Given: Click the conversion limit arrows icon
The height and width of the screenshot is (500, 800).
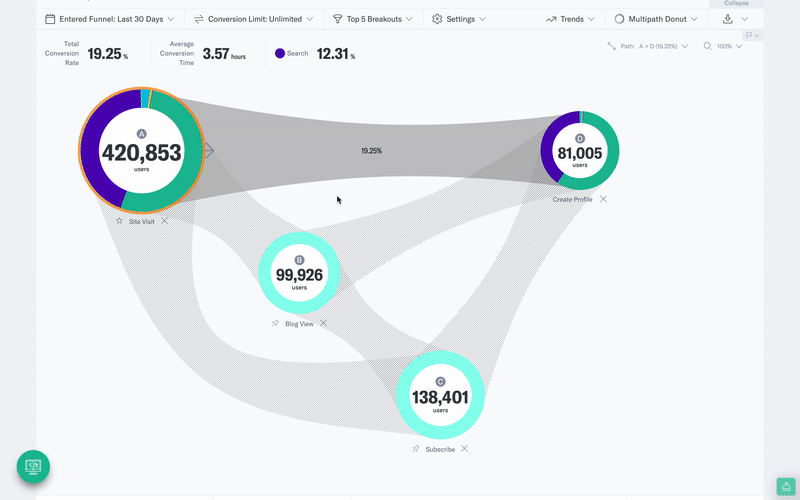Looking at the screenshot, I should (199, 19).
